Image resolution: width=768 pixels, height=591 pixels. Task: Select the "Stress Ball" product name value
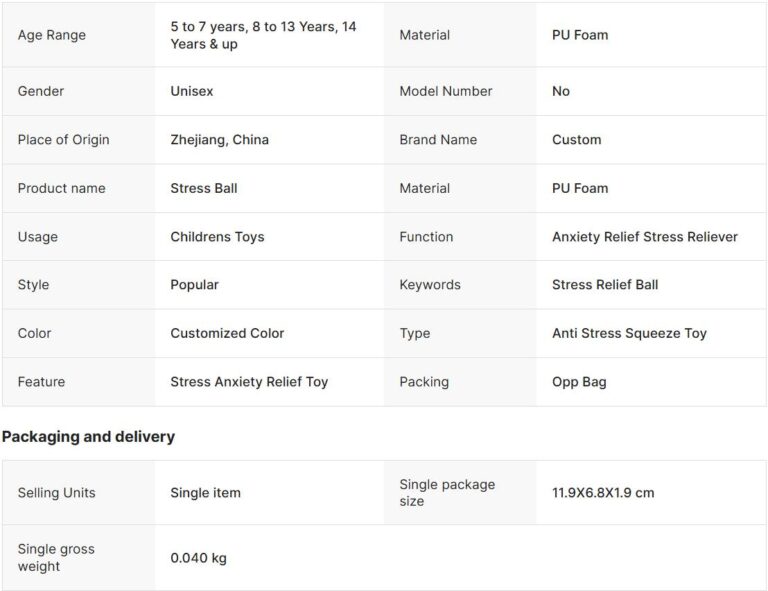(x=204, y=188)
